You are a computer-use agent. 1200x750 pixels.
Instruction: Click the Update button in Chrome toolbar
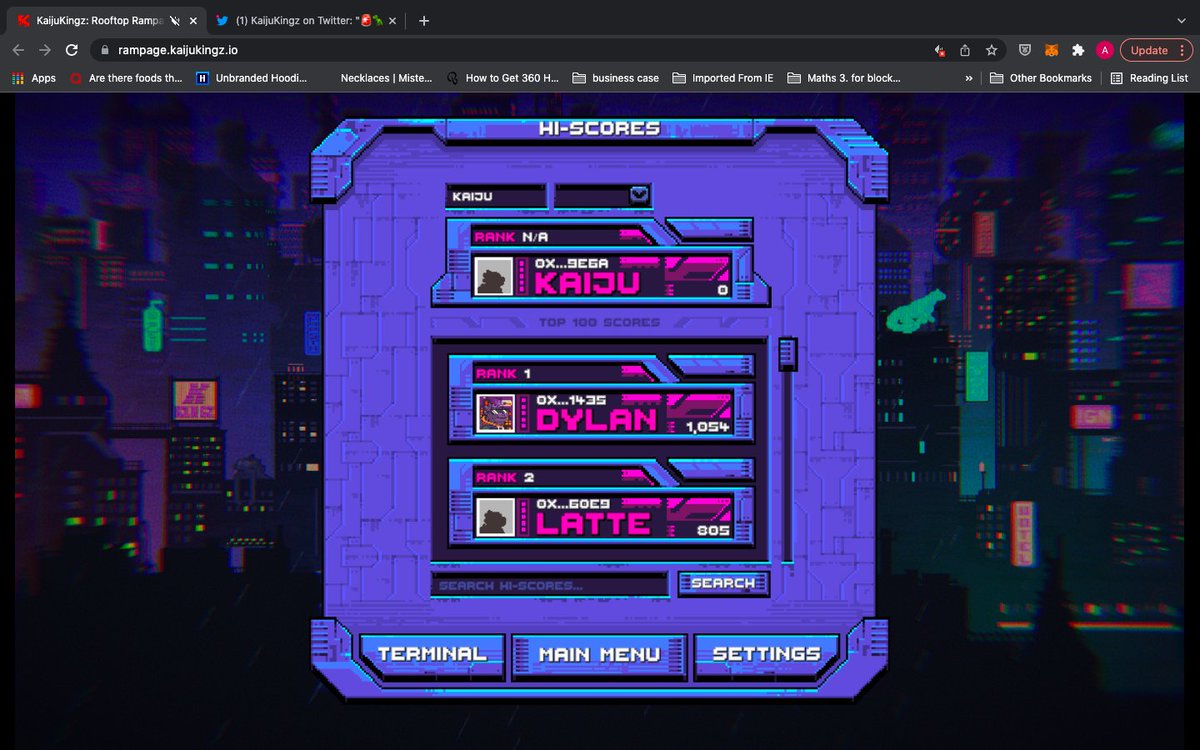click(x=1149, y=50)
